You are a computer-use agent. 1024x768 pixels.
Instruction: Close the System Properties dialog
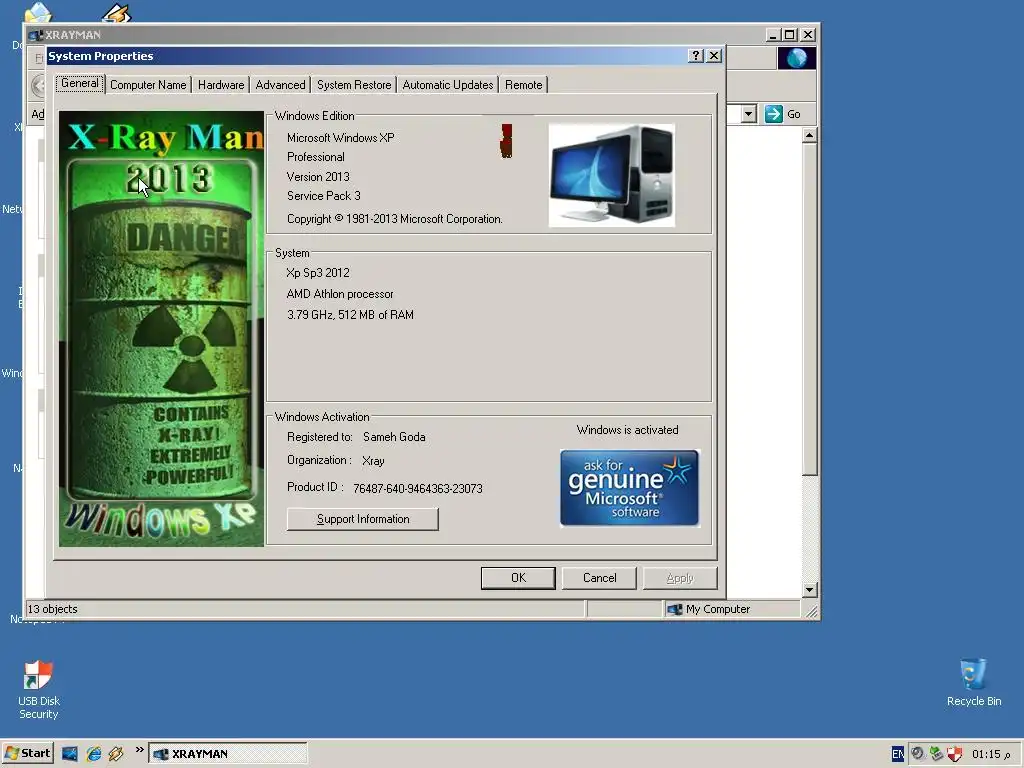tap(714, 56)
